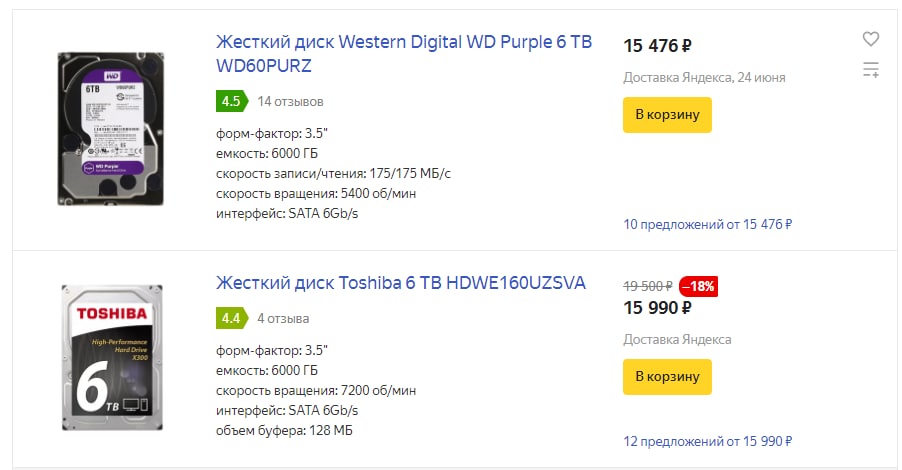View 10 предложений от 15 476 ₽
The width and height of the screenshot is (902, 470).
click(708, 224)
